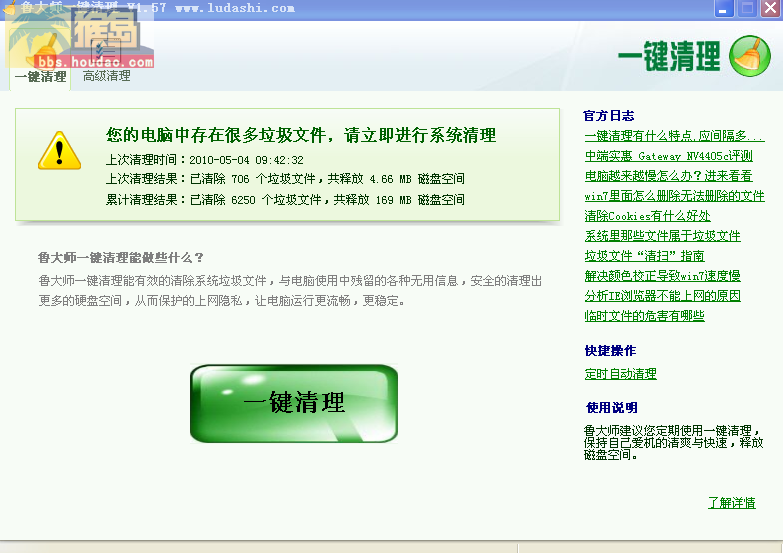783x553 pixels.
Task: Click the warning headline 您的电脑中存在很多垃圾文件
Action: coord(301,135)
